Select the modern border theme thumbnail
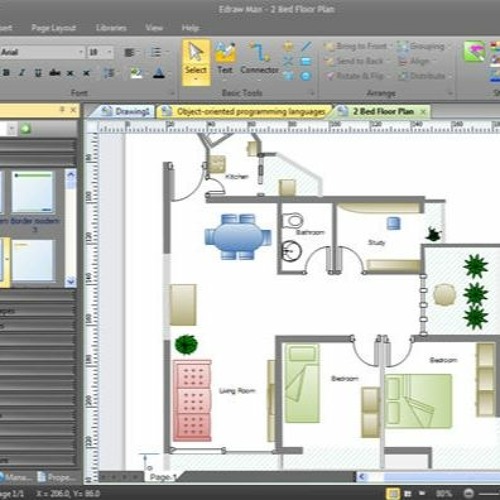 [33, 192]
